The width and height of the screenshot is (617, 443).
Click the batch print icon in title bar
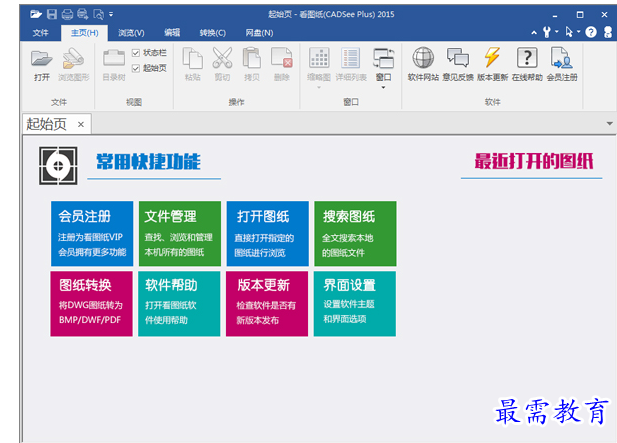[83, 15]
